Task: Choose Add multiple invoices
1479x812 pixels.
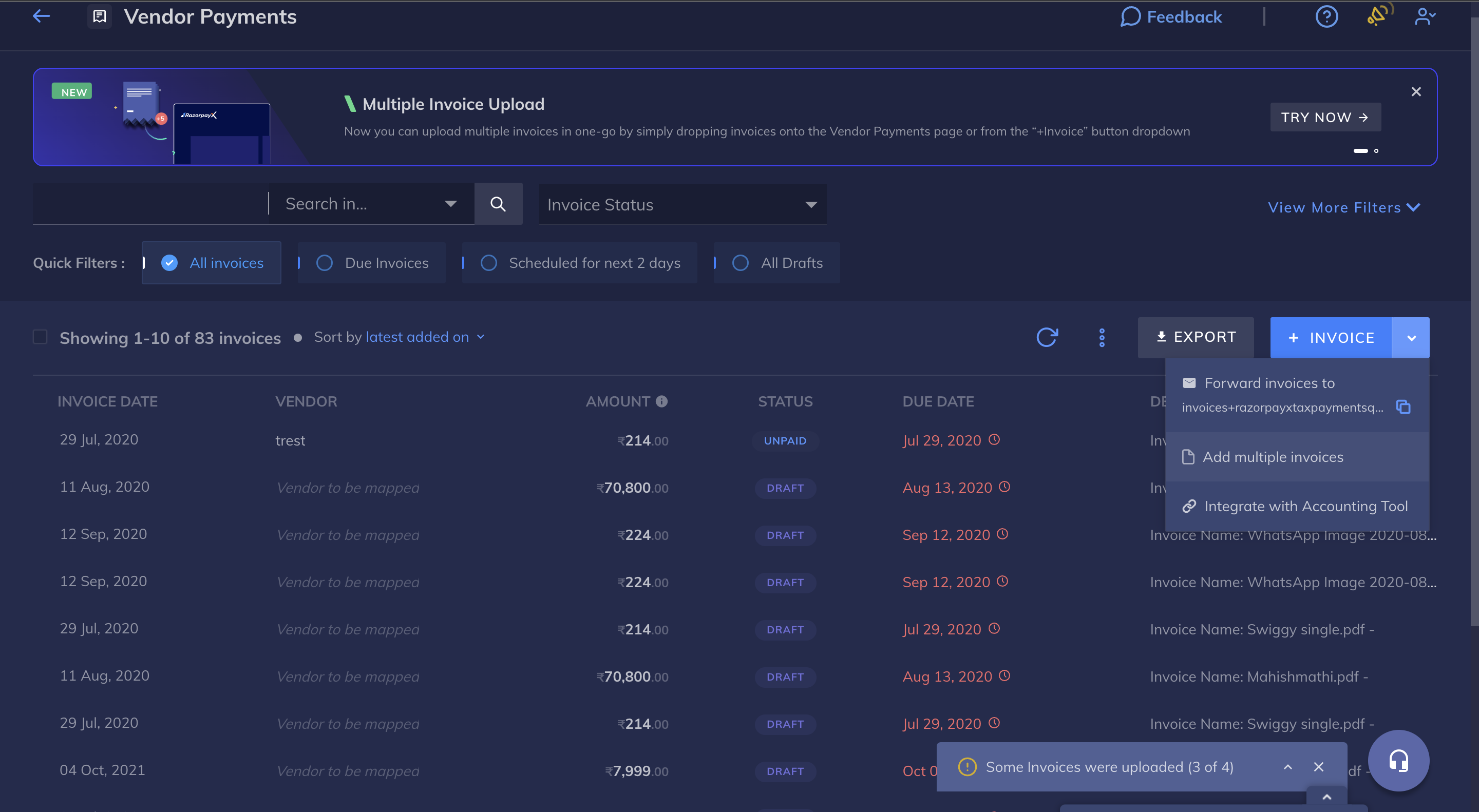Action: [1296, 457]
